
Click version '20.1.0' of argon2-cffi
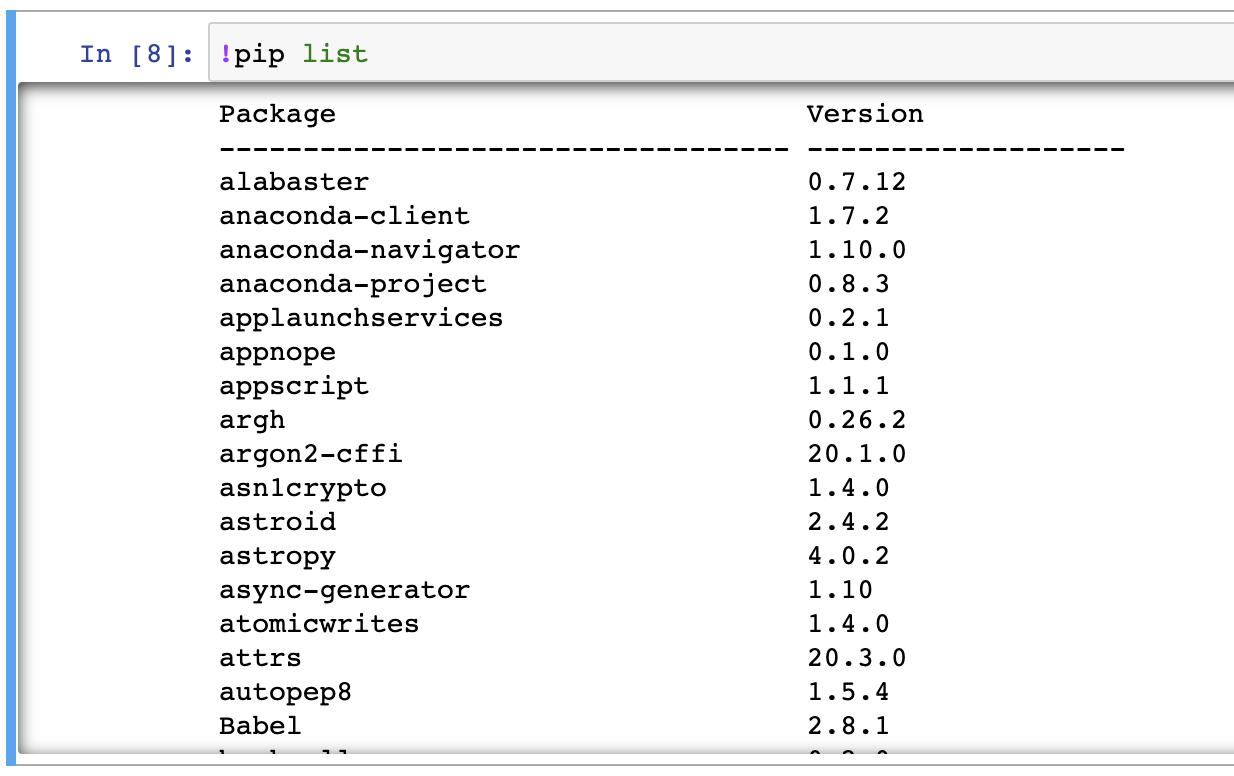pyautogui.click(x=857, y=454)
